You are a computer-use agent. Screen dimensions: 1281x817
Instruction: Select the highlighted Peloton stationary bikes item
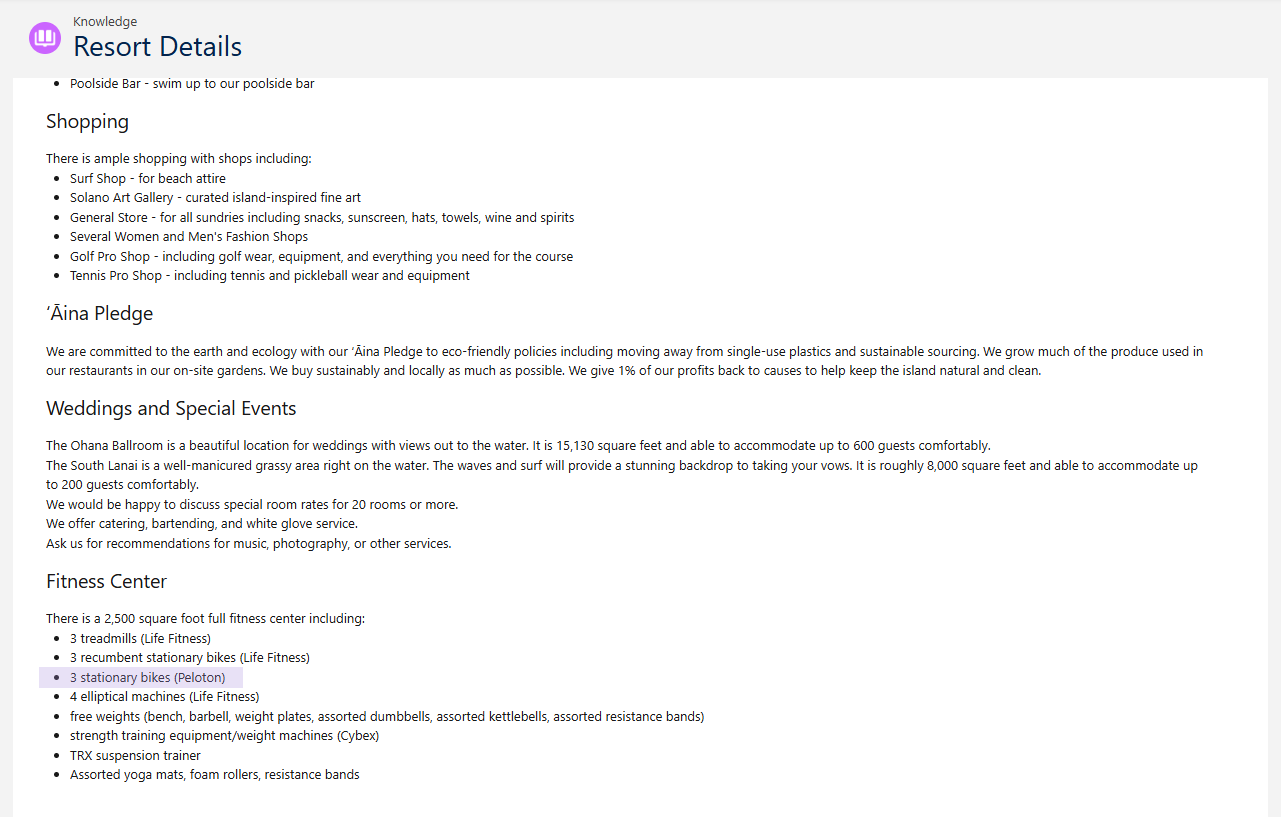[x=147, y=678]
